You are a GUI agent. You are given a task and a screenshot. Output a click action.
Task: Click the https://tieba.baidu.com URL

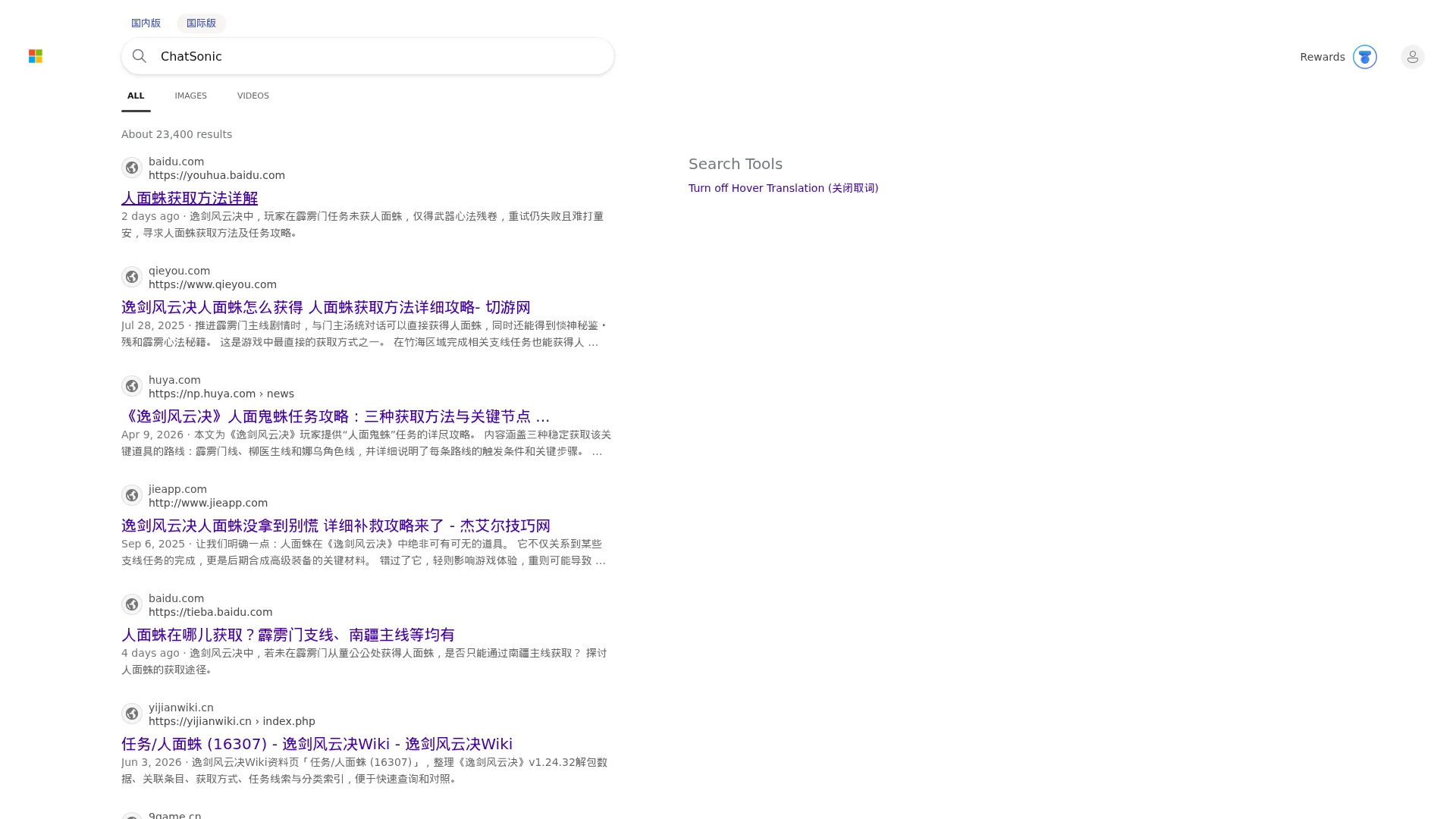coord(210,612)
